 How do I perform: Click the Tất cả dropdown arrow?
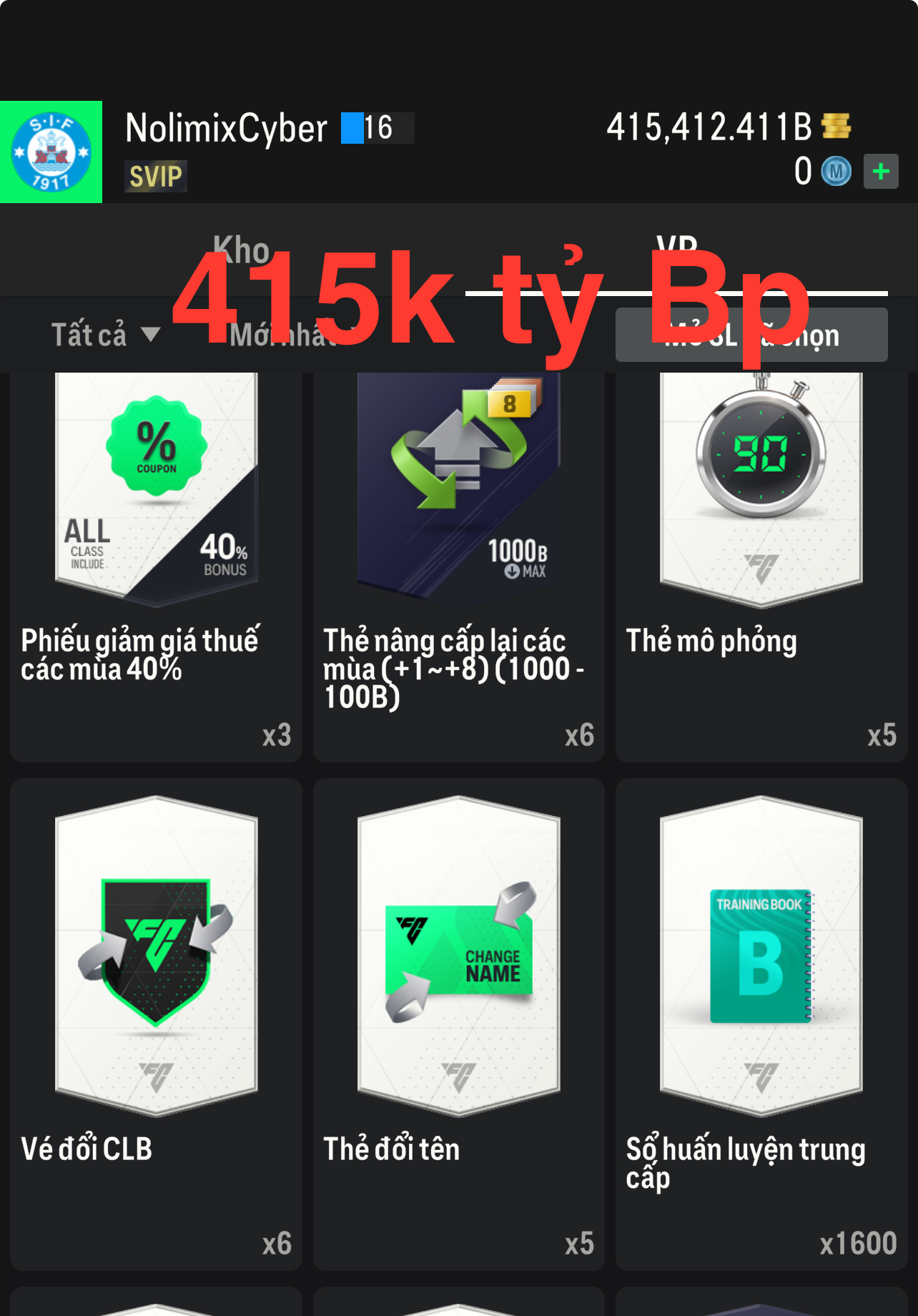point(150,335)
